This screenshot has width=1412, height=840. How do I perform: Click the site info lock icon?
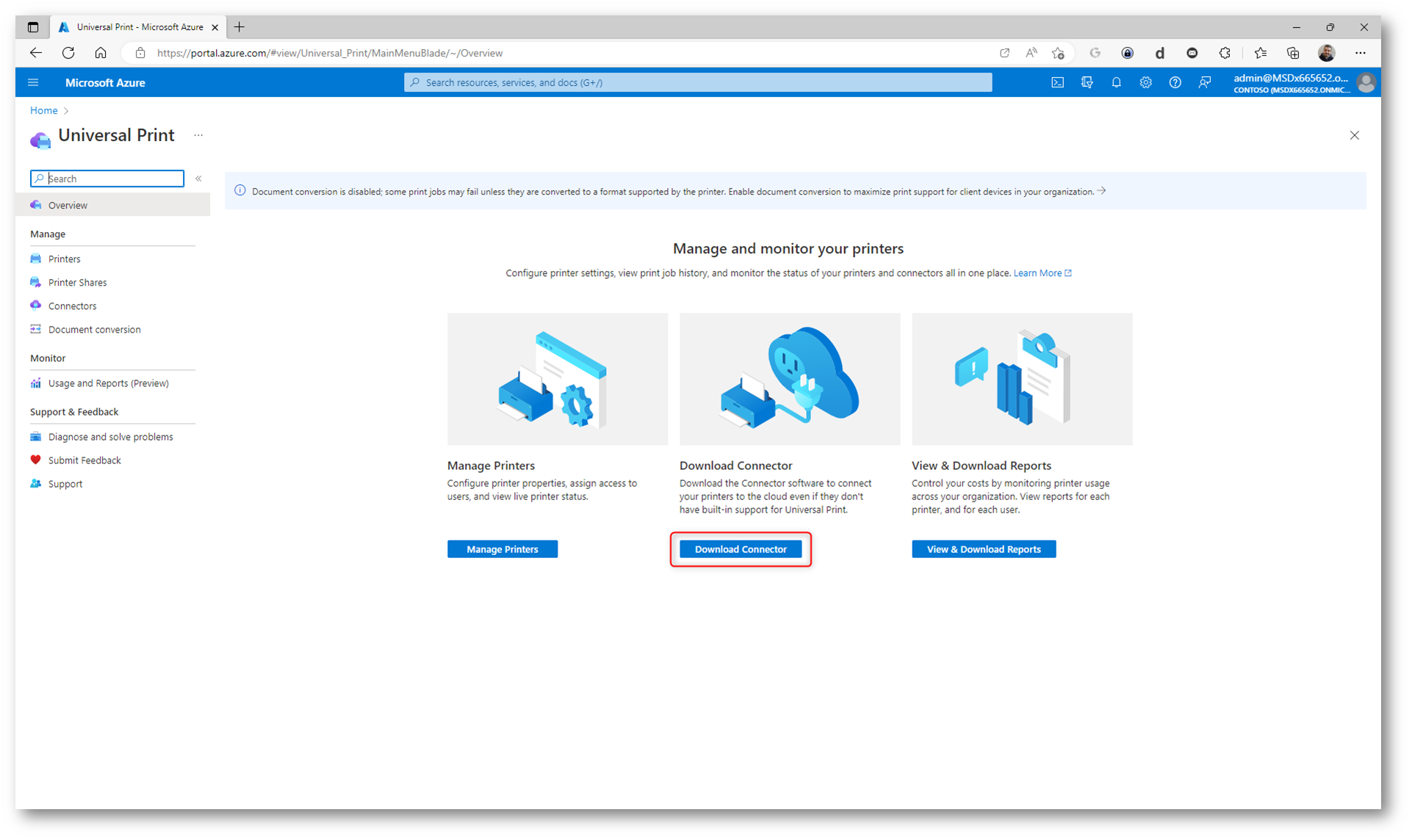[x=140, y=53]
